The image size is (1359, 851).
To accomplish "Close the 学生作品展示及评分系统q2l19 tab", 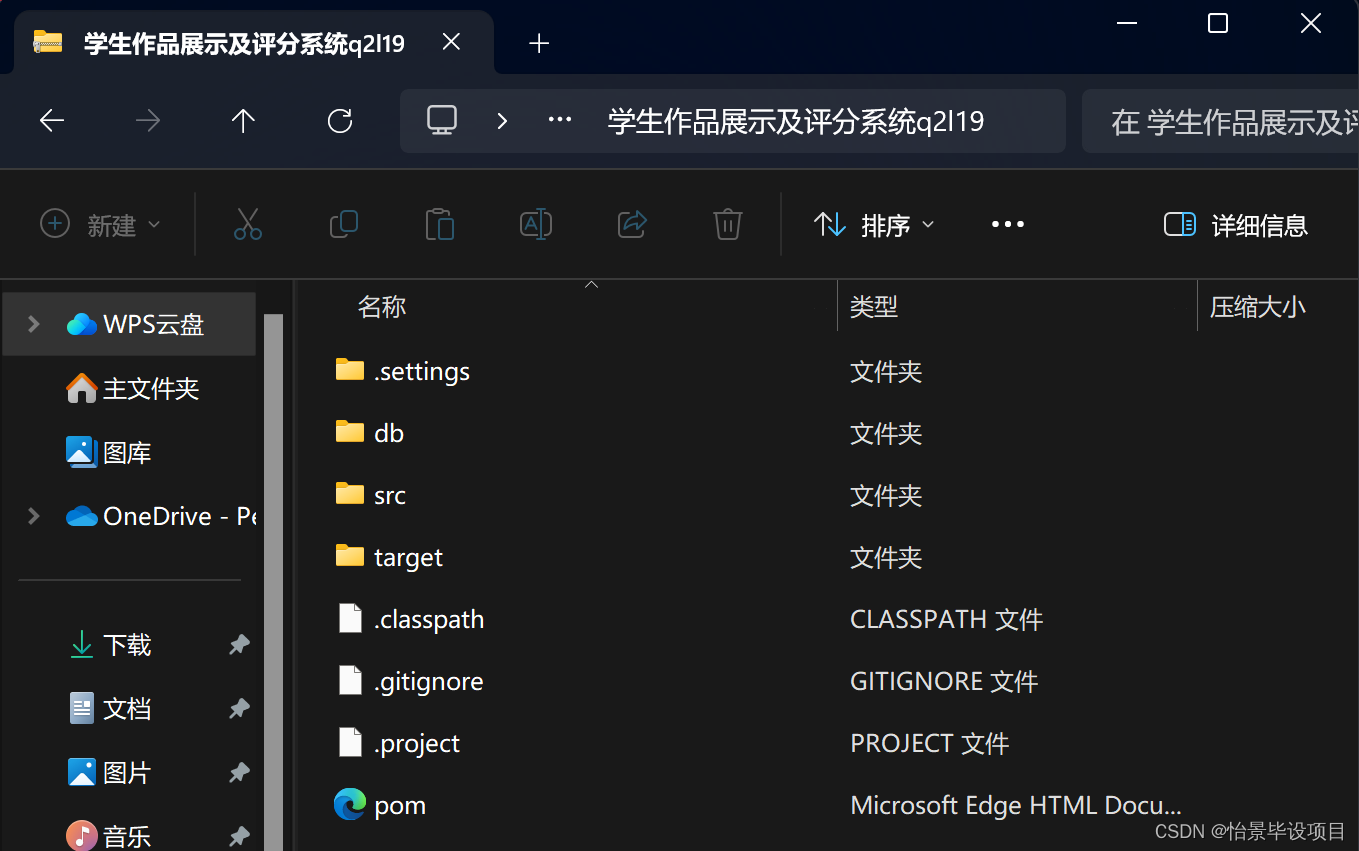I will (x=451, y=42).
